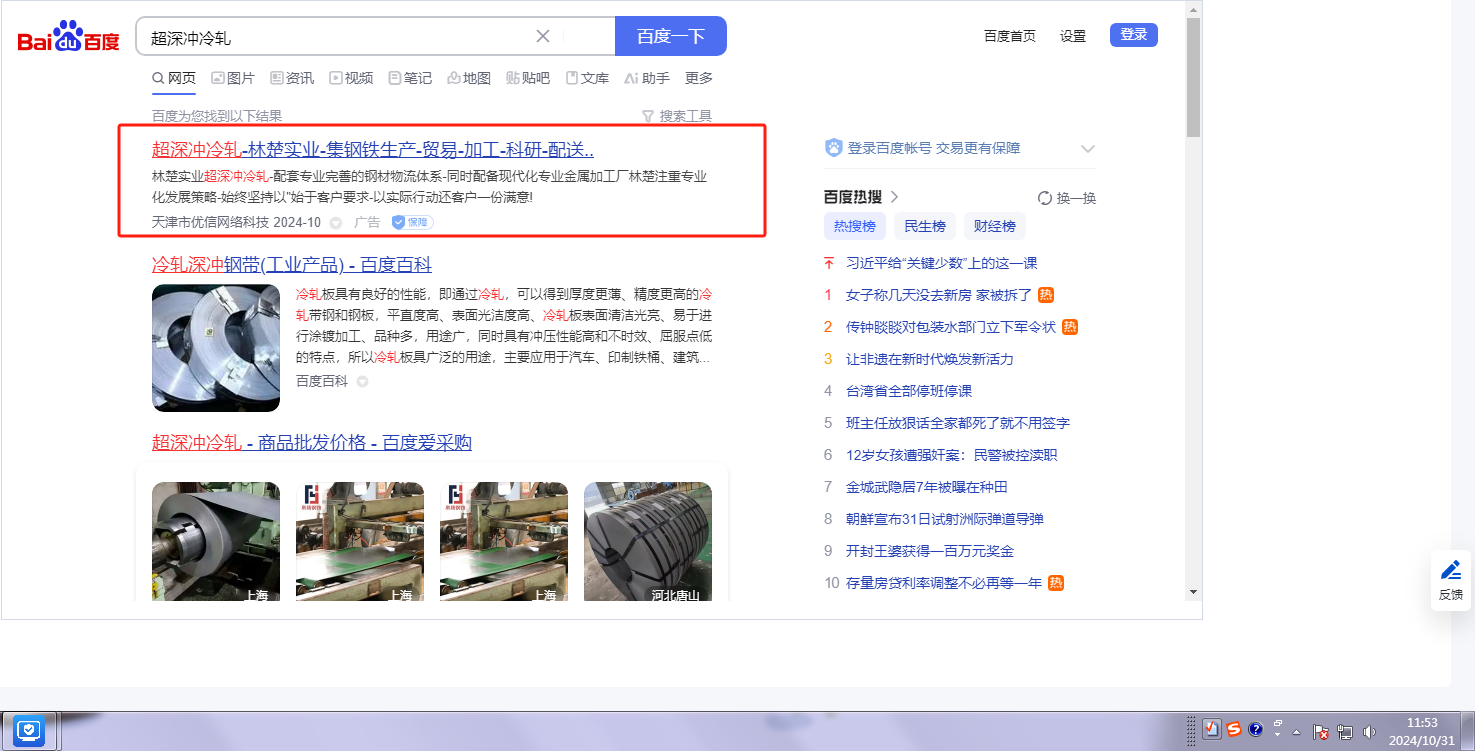Click Action Center flag tray icon
Image resolution: width=1475 pixels, height=751 pixels.
(x=1320, y=731)
